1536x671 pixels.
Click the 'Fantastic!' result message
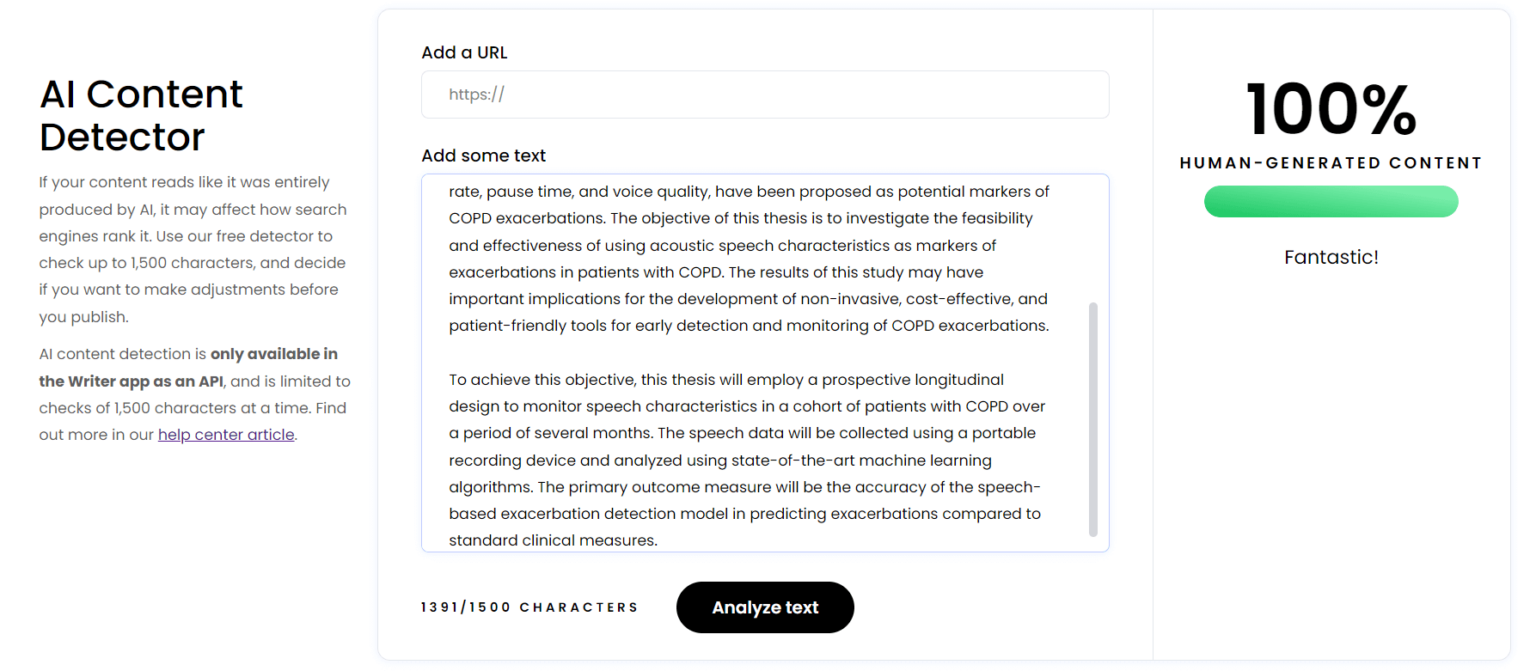click(x=1330, y=257)
